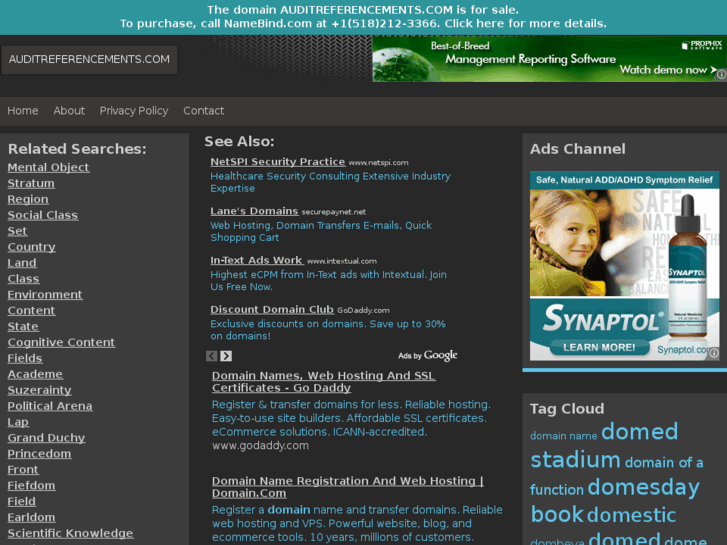The width and height of the screenshot is (727, 545).
Task: Click www.godaddy.com URL text
Action: (261, 446)
